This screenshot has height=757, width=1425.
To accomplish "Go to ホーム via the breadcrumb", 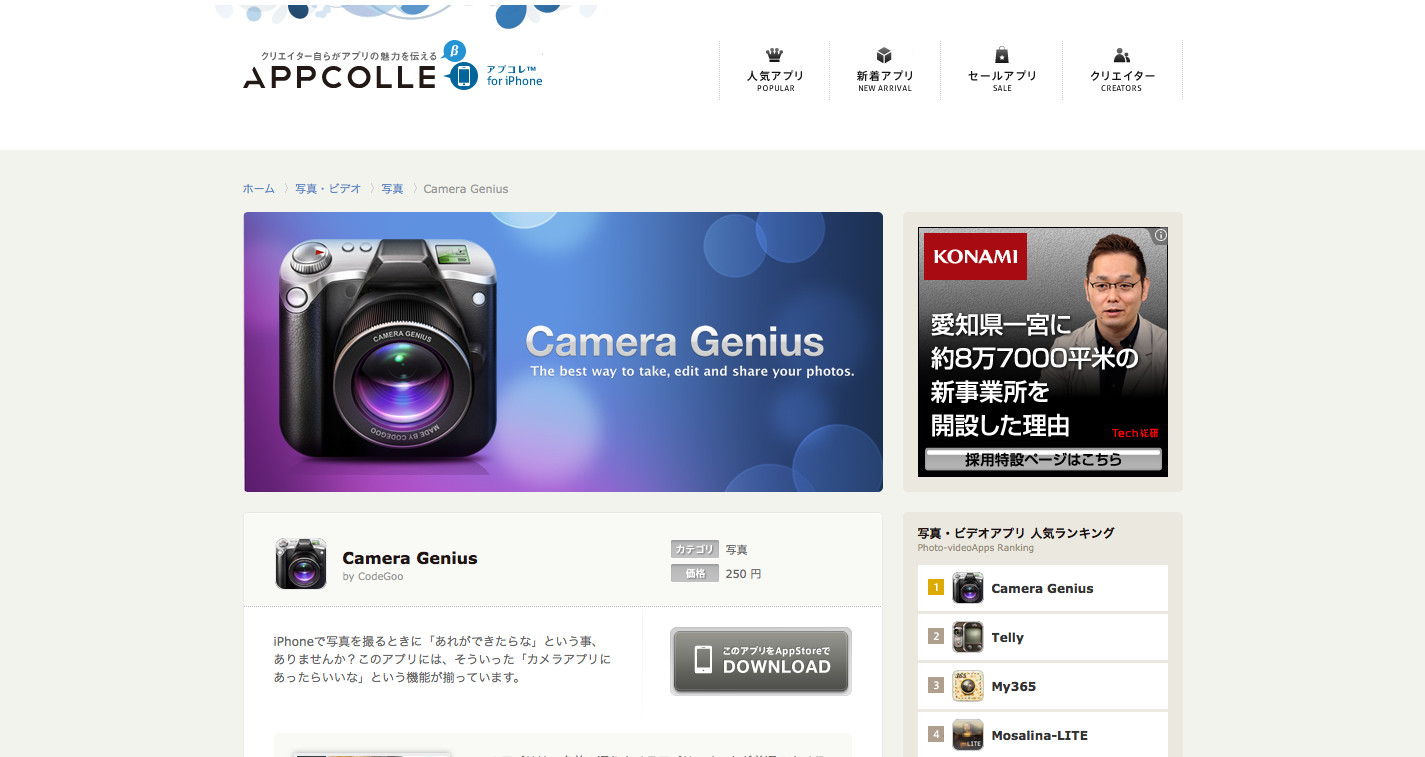I will pos(257,188).
